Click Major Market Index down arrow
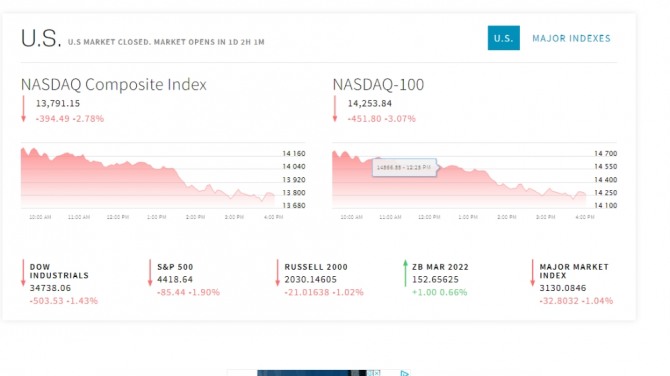The image size is (670, 376). 532,273
